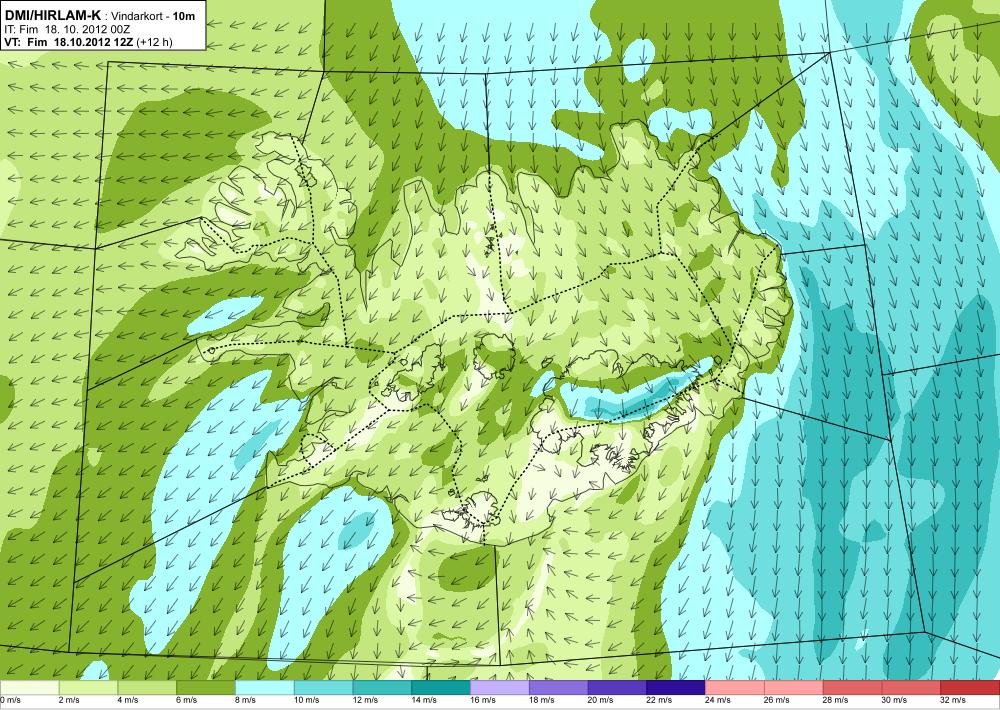The height and width of the screenshot is (710, 1000).
Task: Pick the pink swatch between 24 and 26 m/s
Action: (733, 687)
